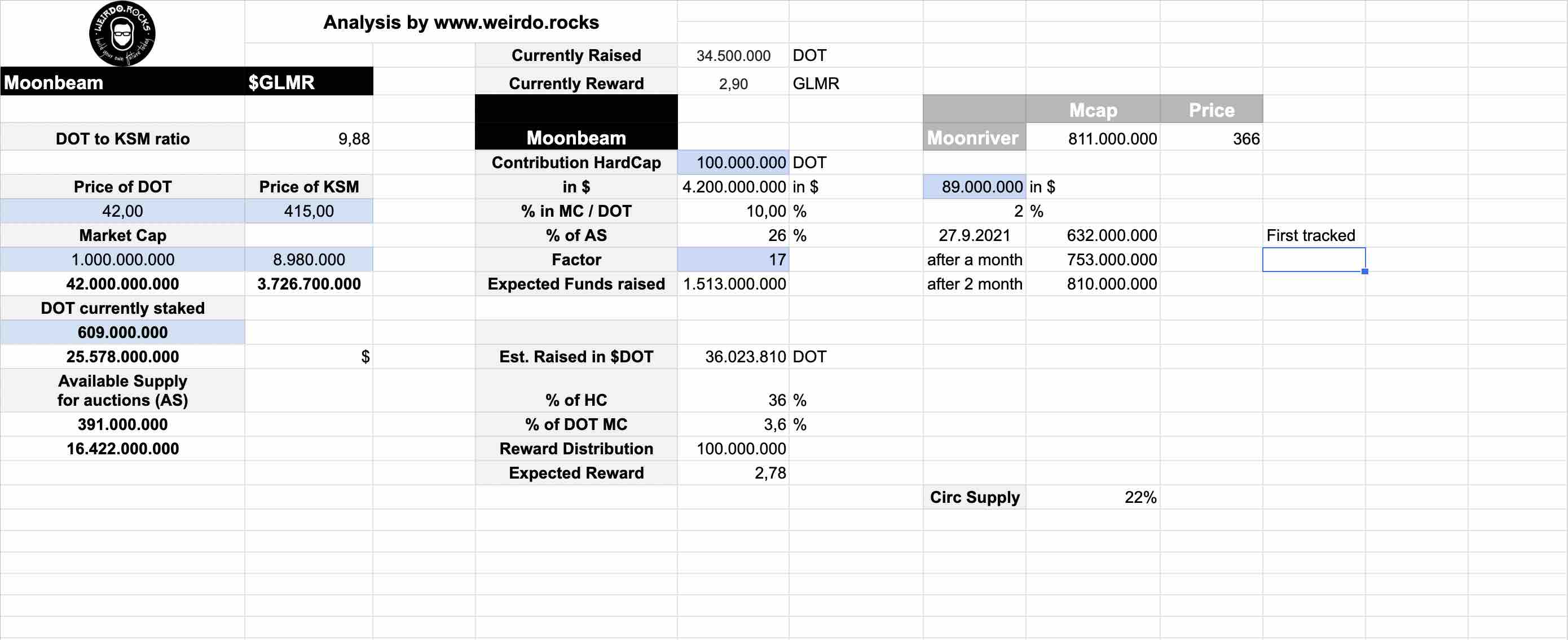The width and height of the screenshot is (1568, 640).
Task: Select the 1.513.000.000 funds value
Action: (733, 284)
